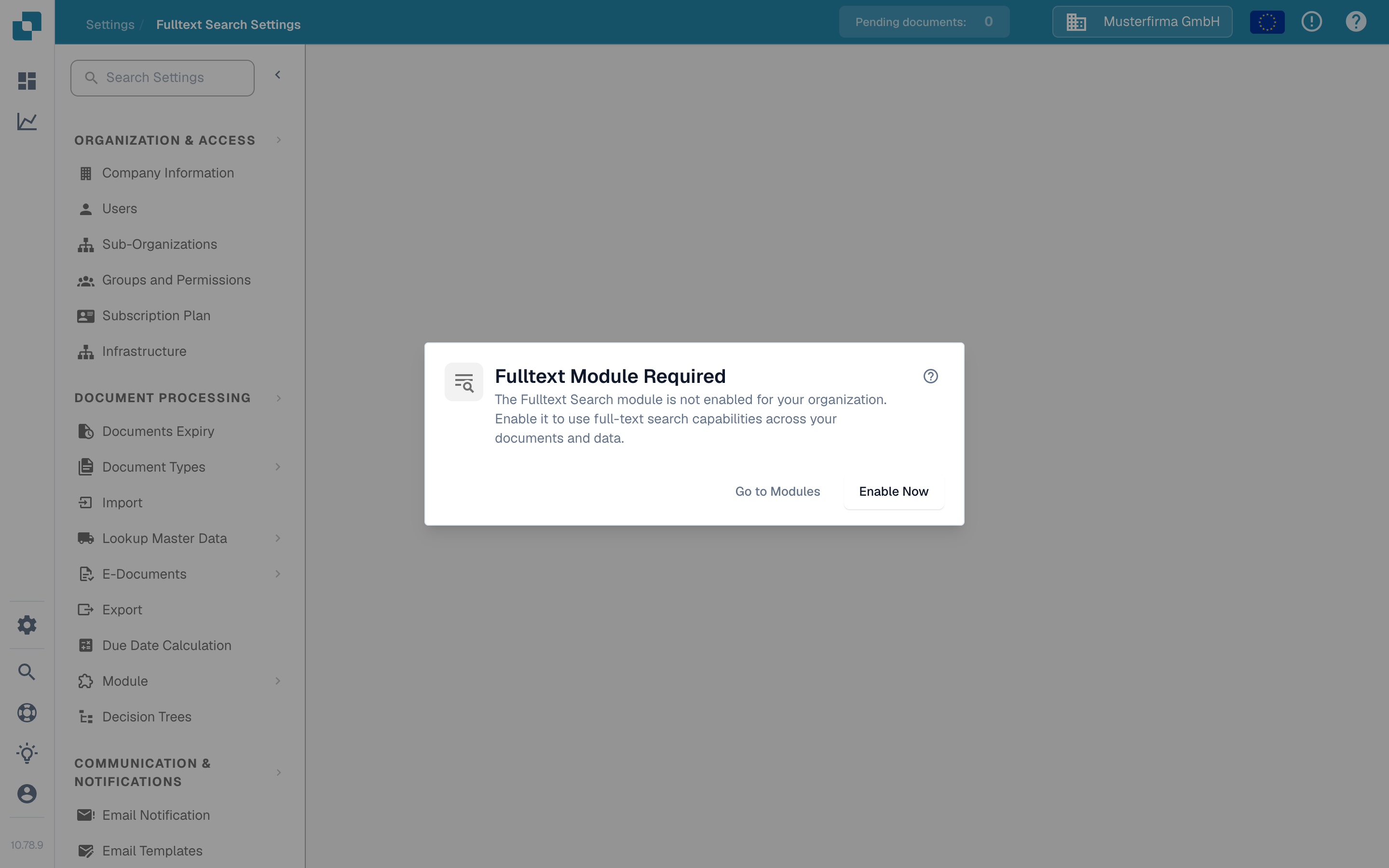Expand Lookup Master Data submenu

click(278, 538)
